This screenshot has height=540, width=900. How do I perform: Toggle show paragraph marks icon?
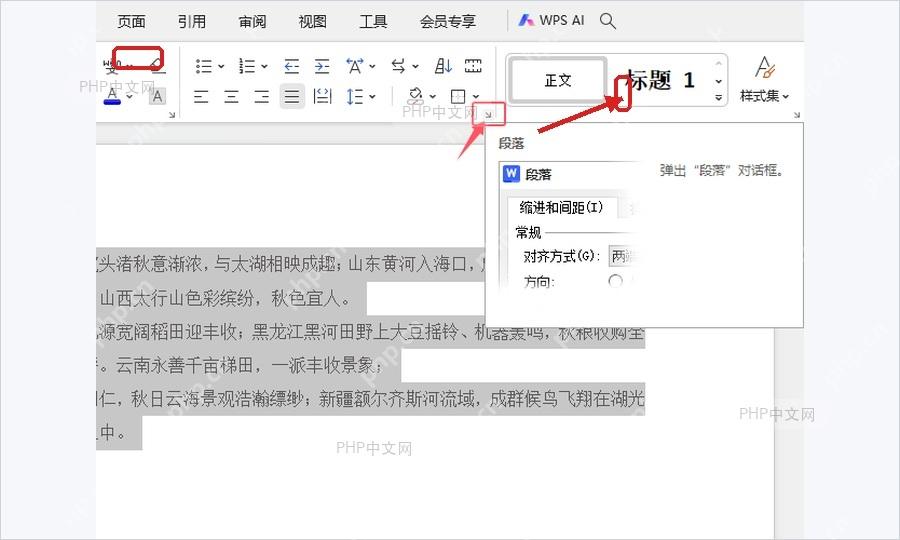(473, 67)
